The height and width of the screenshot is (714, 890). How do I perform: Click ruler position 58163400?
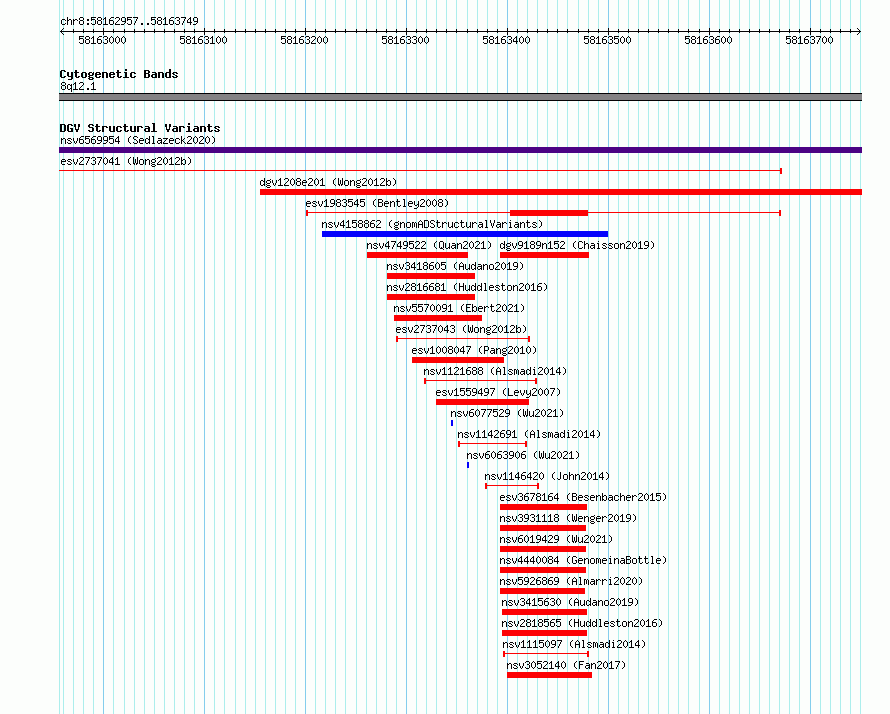click(506, 40)
